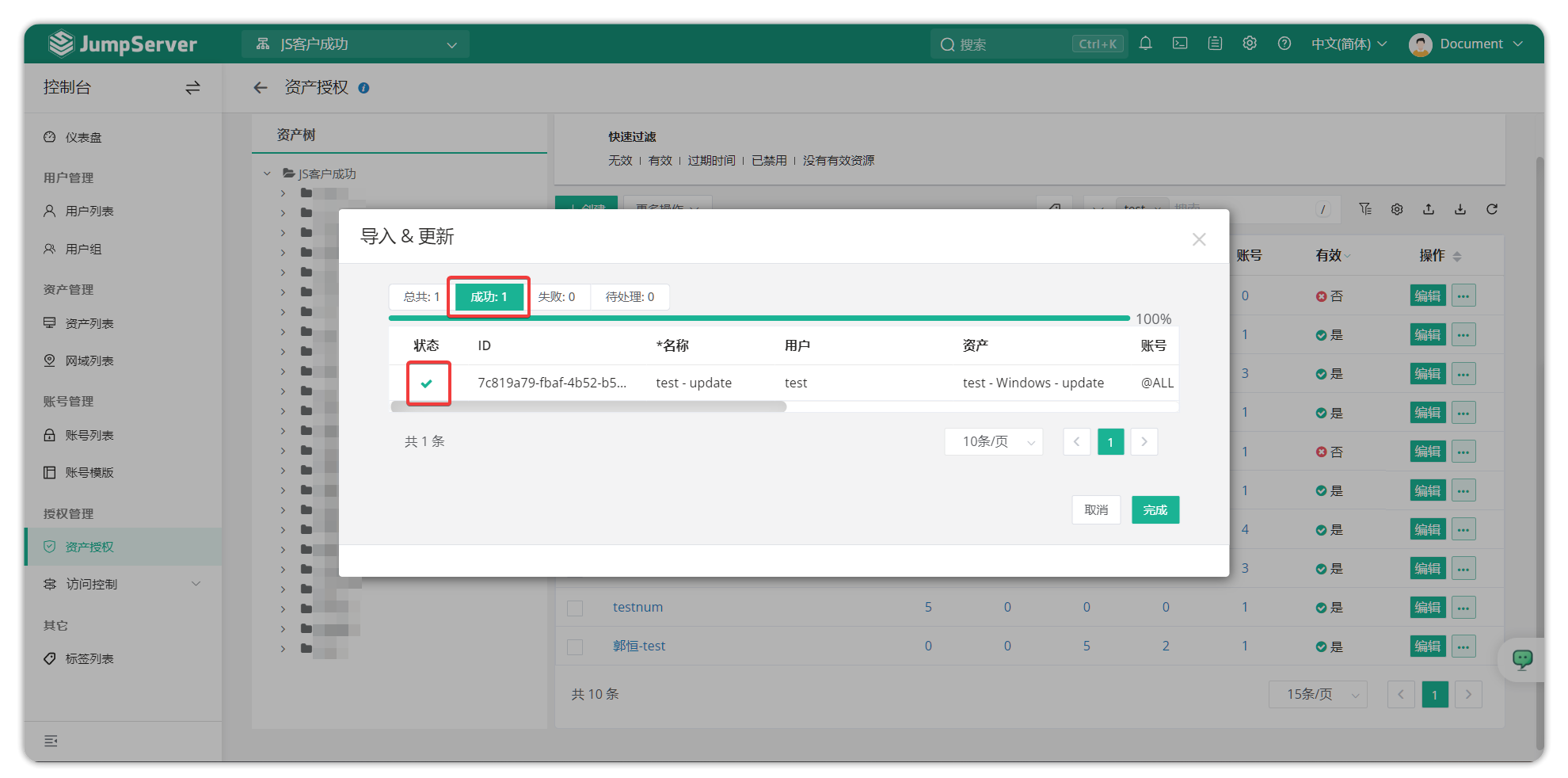Image resolution: width=1568 pixels, height=778 pixels.
Task: Click the back arrow beside 资产授权
Action: tap(261, 88)
